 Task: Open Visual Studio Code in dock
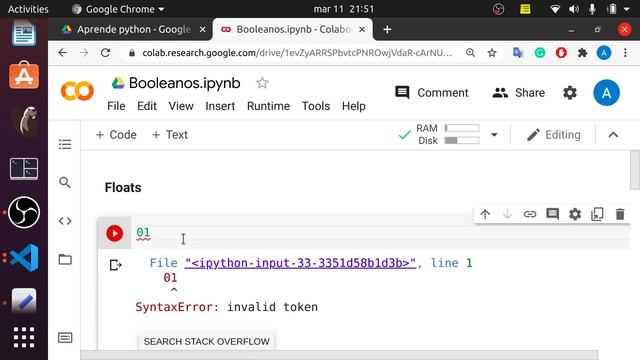pos(24,258)
